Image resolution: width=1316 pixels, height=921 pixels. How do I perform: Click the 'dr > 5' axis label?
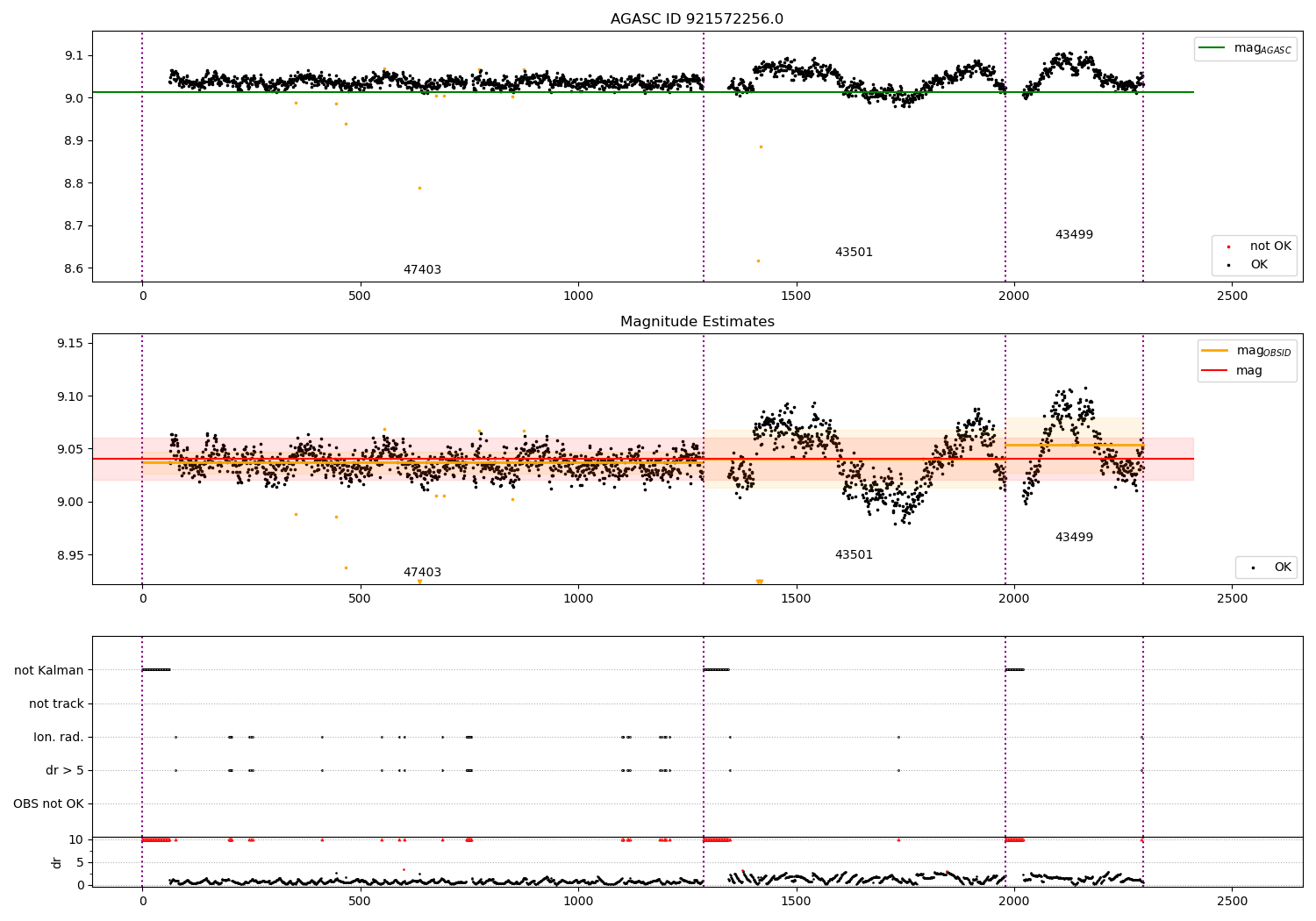(x=65, y=770)
